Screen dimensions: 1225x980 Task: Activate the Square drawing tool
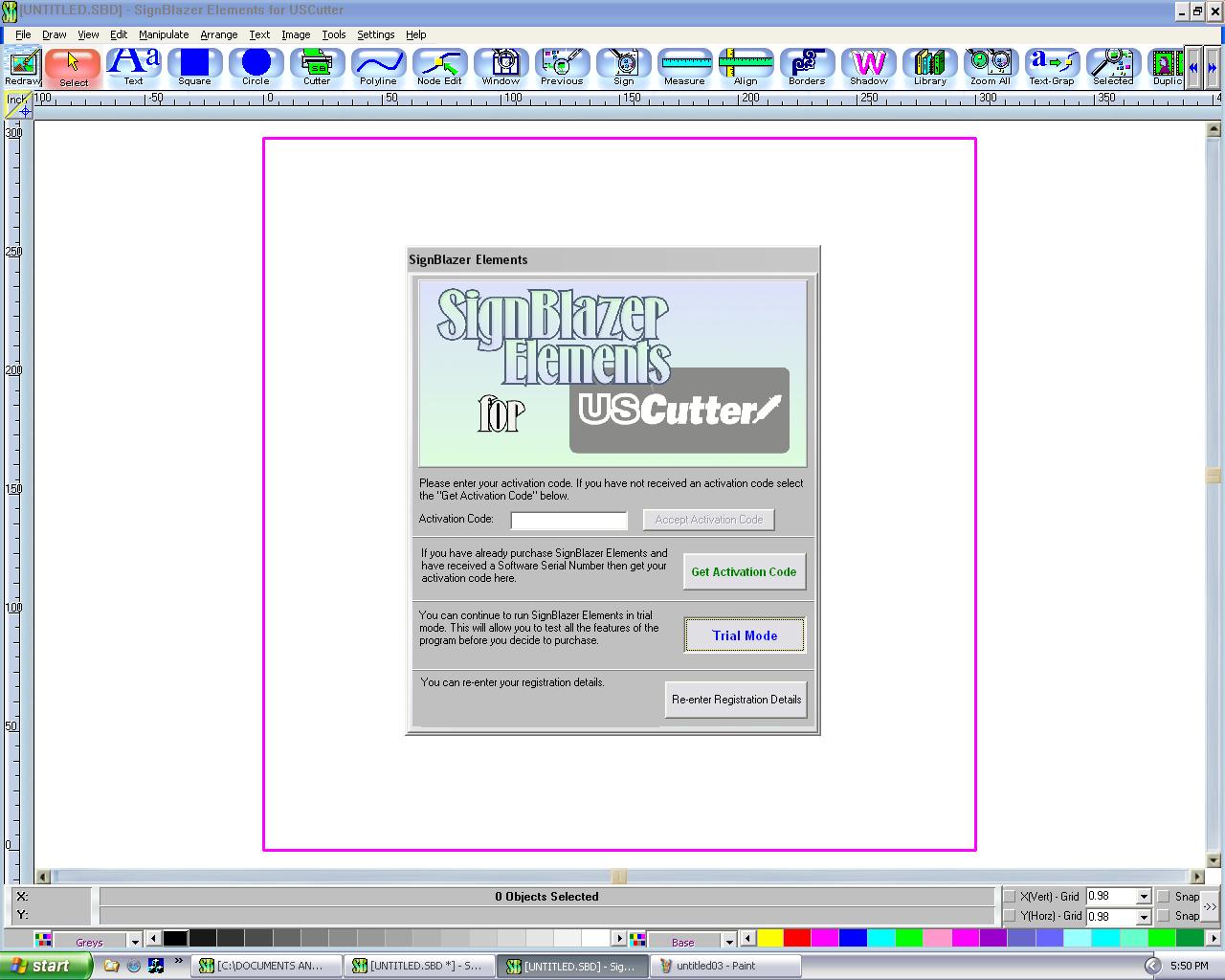[x=194, y=64]
